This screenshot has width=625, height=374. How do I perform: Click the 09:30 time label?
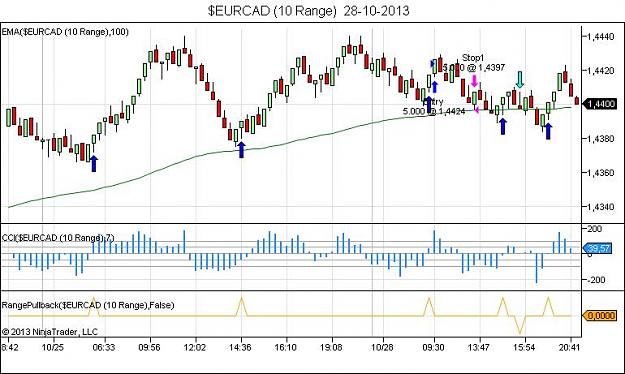click(x=433, y=347)
